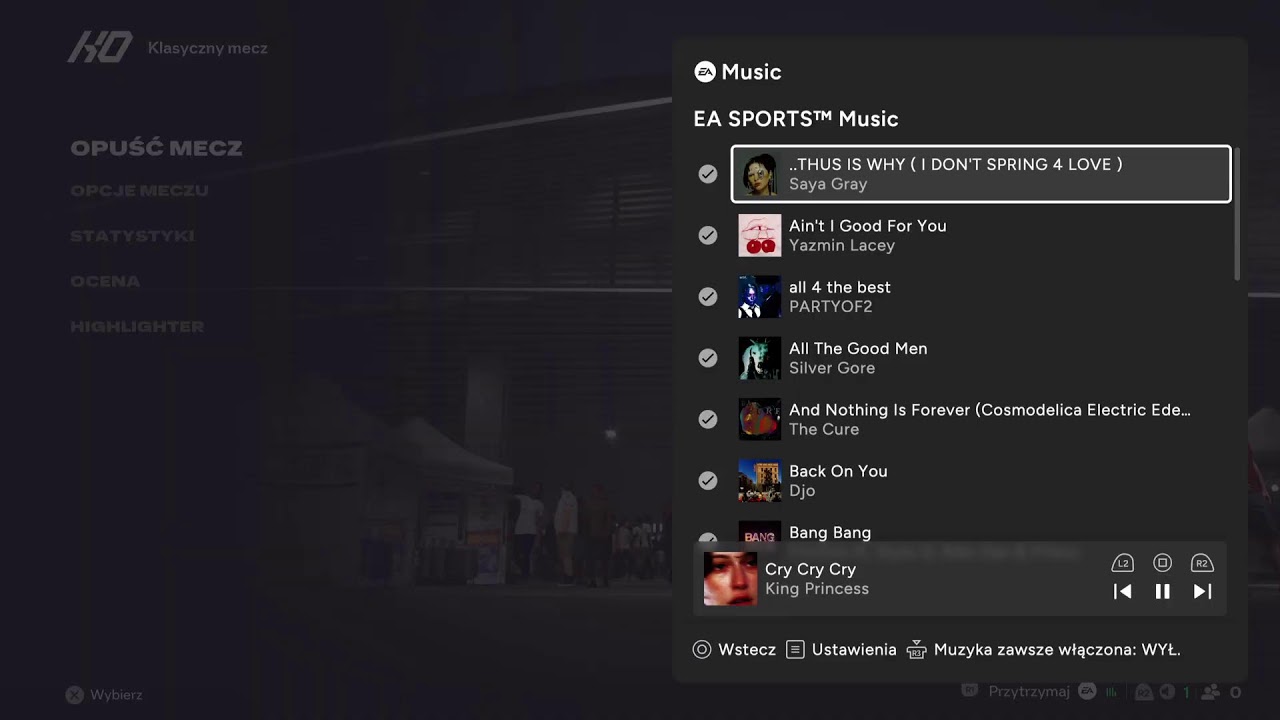
Task: Pause the playing Cry Cry Cry track
Action: 1162,591
